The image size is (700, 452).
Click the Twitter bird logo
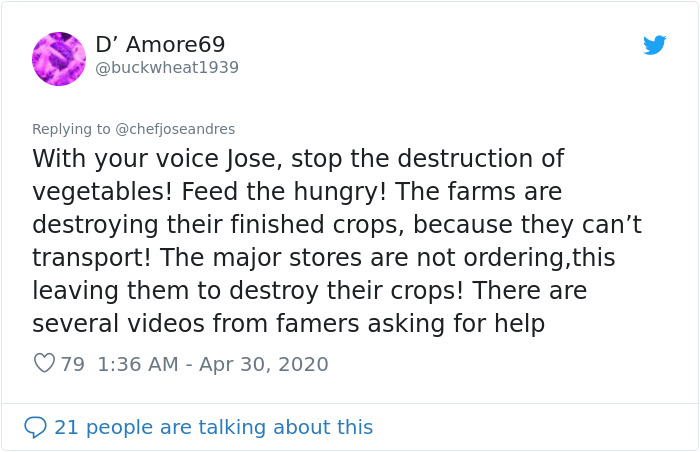tap(655, 45)
